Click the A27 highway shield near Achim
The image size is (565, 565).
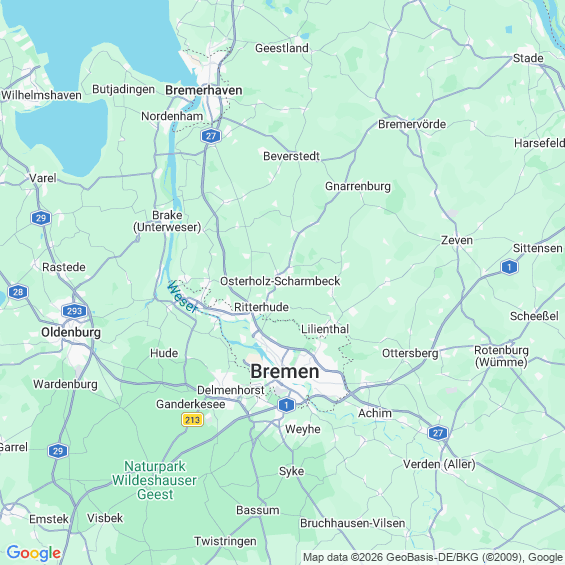pyautogui.click(x=438, y=433)
